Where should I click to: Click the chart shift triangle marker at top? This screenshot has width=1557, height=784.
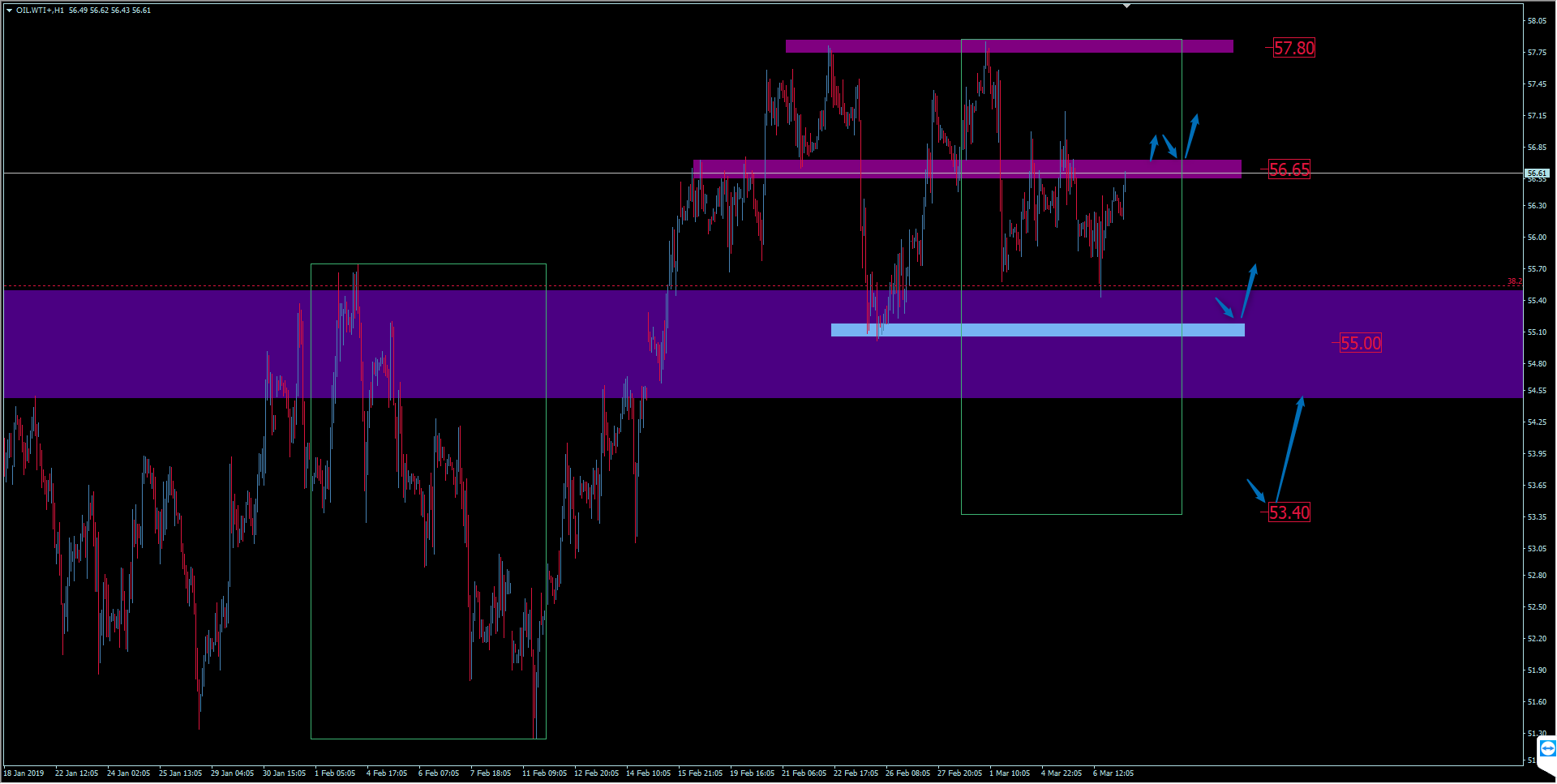(1126, 6)
